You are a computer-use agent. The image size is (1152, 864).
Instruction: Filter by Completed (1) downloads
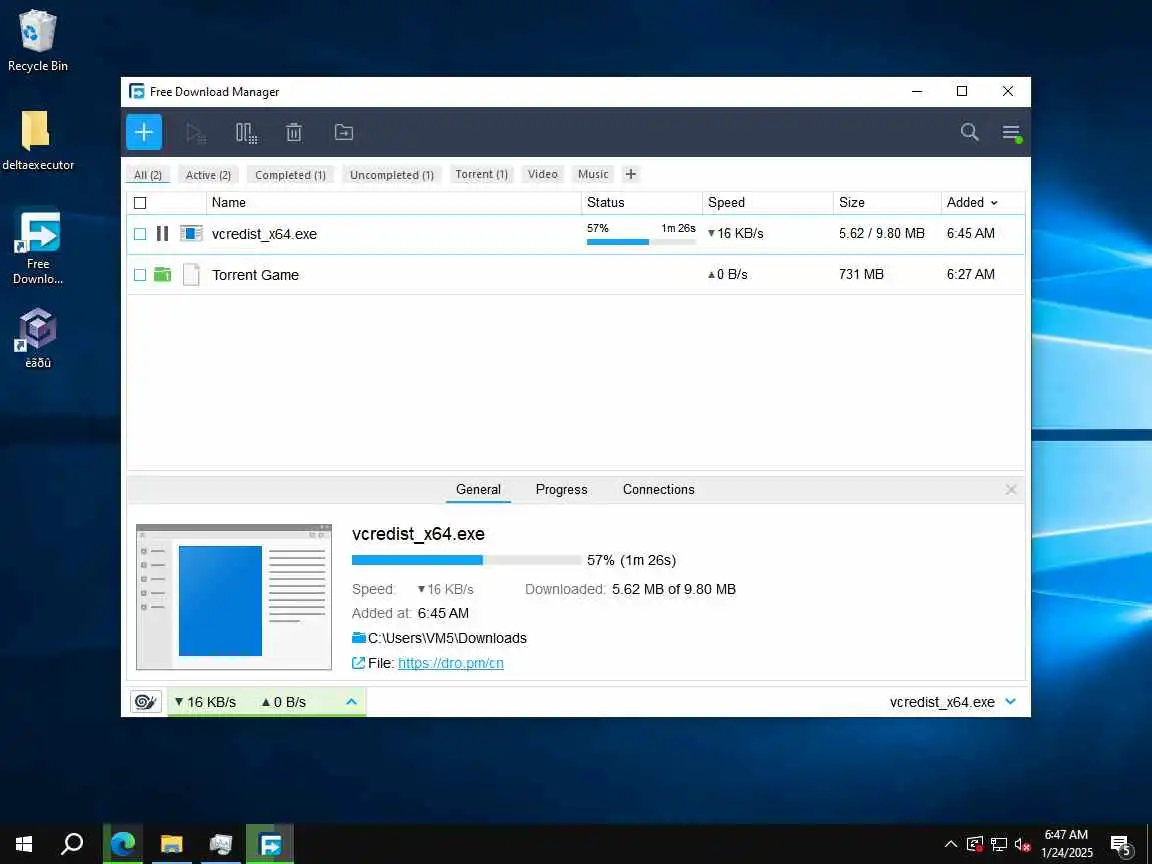pyautogui.click(x=290, y=175)
